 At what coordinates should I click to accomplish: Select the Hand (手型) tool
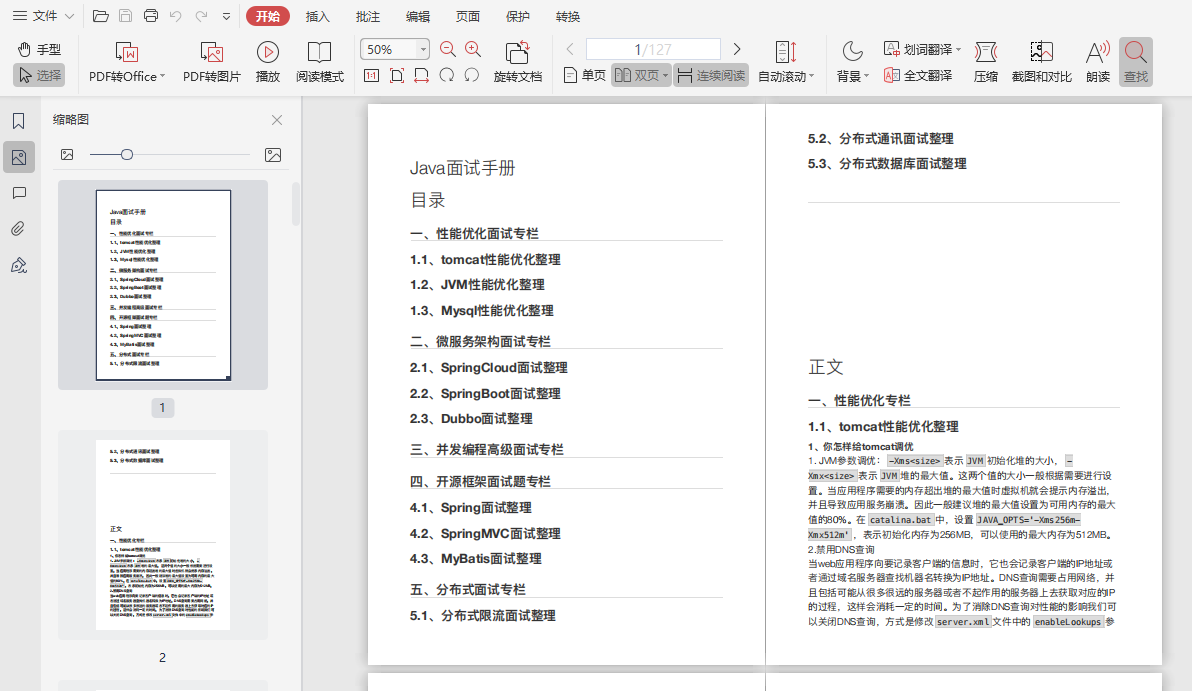pos(39,49)
